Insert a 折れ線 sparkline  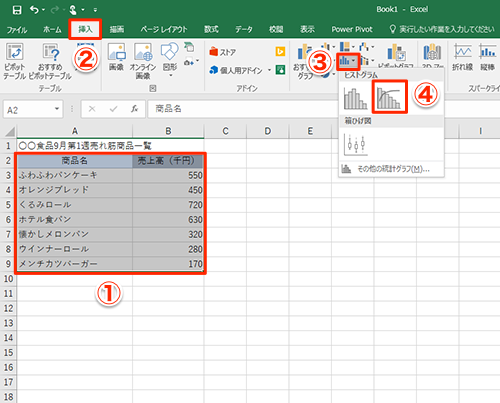click(463, 57)
